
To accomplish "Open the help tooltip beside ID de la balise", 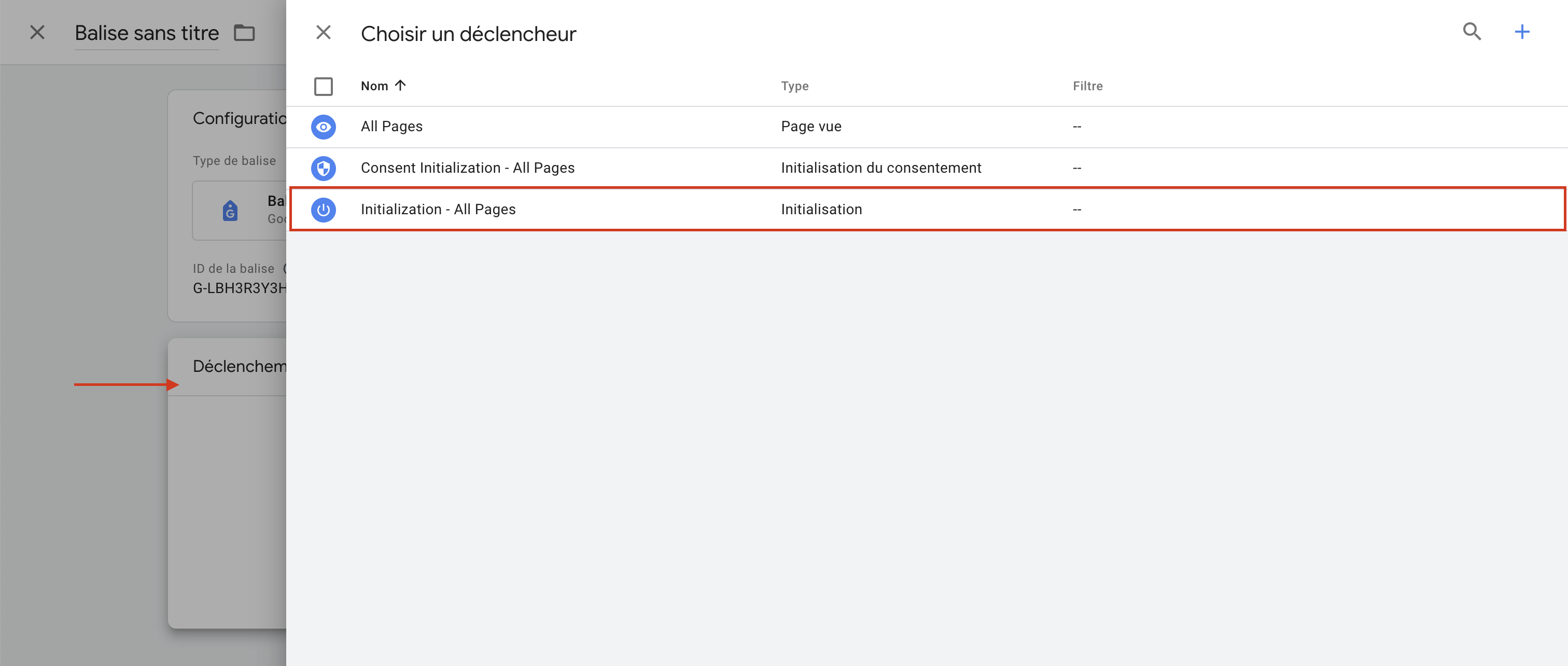I will 284,268.
